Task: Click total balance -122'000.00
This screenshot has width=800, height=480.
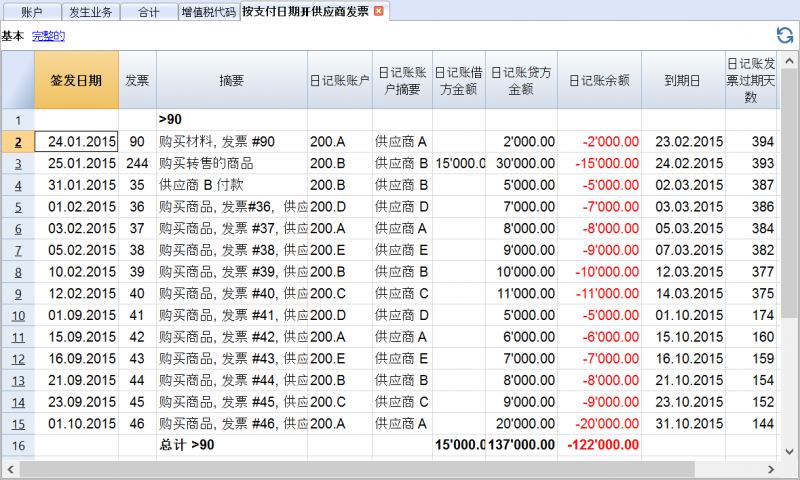Action: click(599, 445)
